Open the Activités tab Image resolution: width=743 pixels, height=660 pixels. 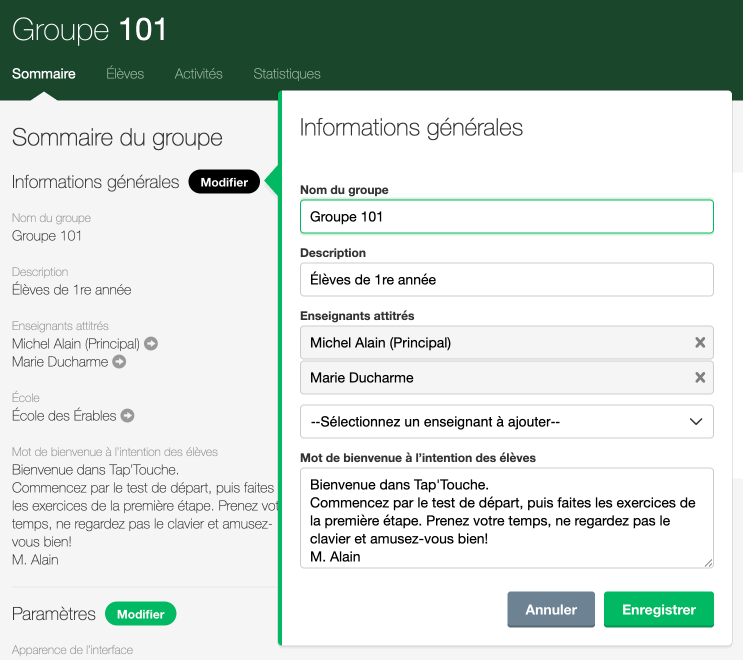pos(198,74)
